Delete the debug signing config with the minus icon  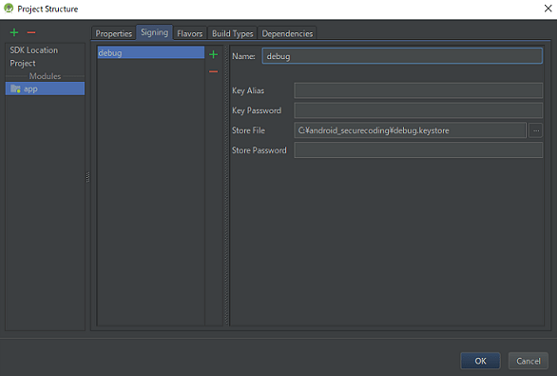point(213,71)
